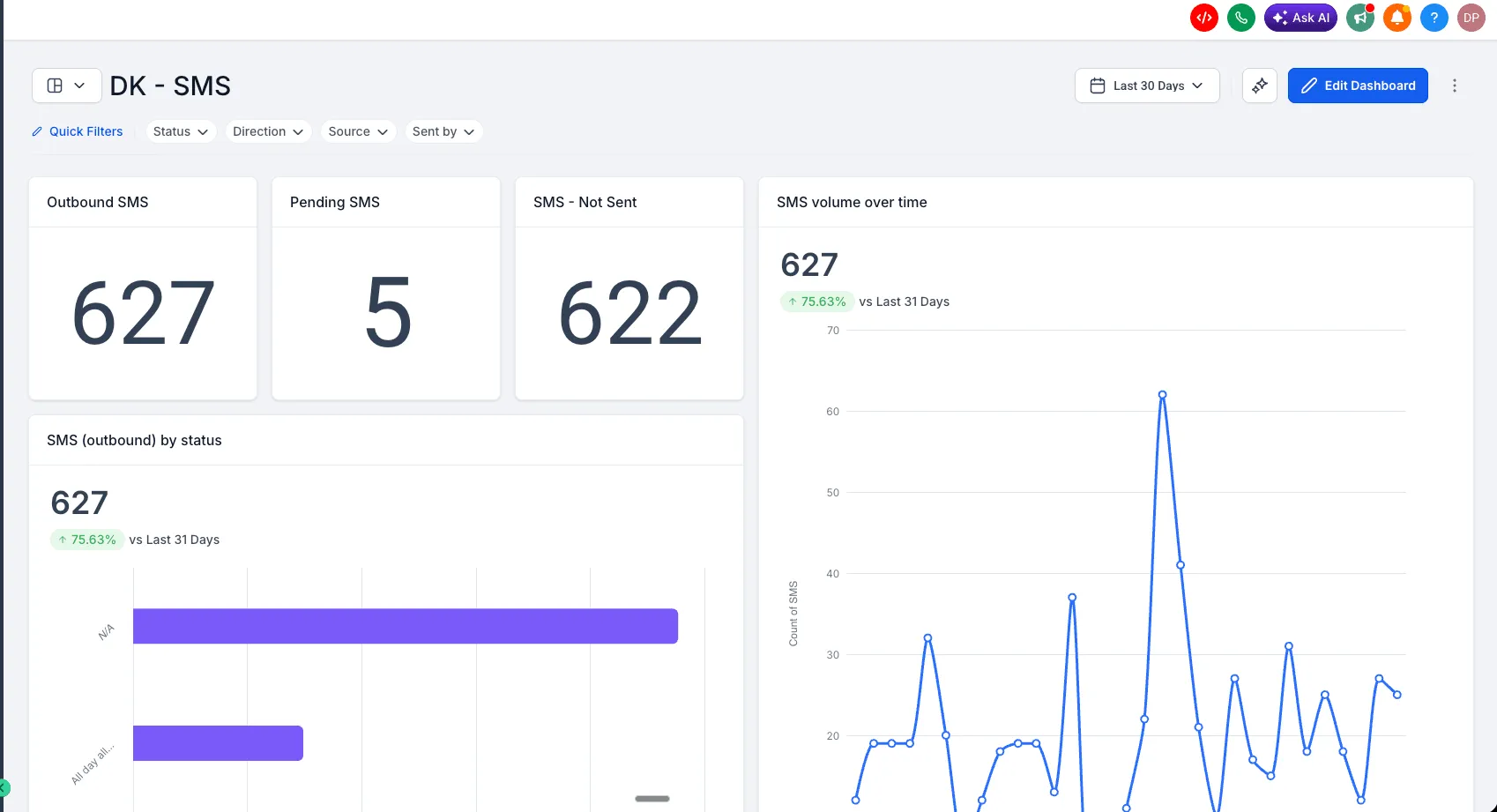
Task: Open the dashboard layout switcher dropdown
Action: tap(67, 86)
